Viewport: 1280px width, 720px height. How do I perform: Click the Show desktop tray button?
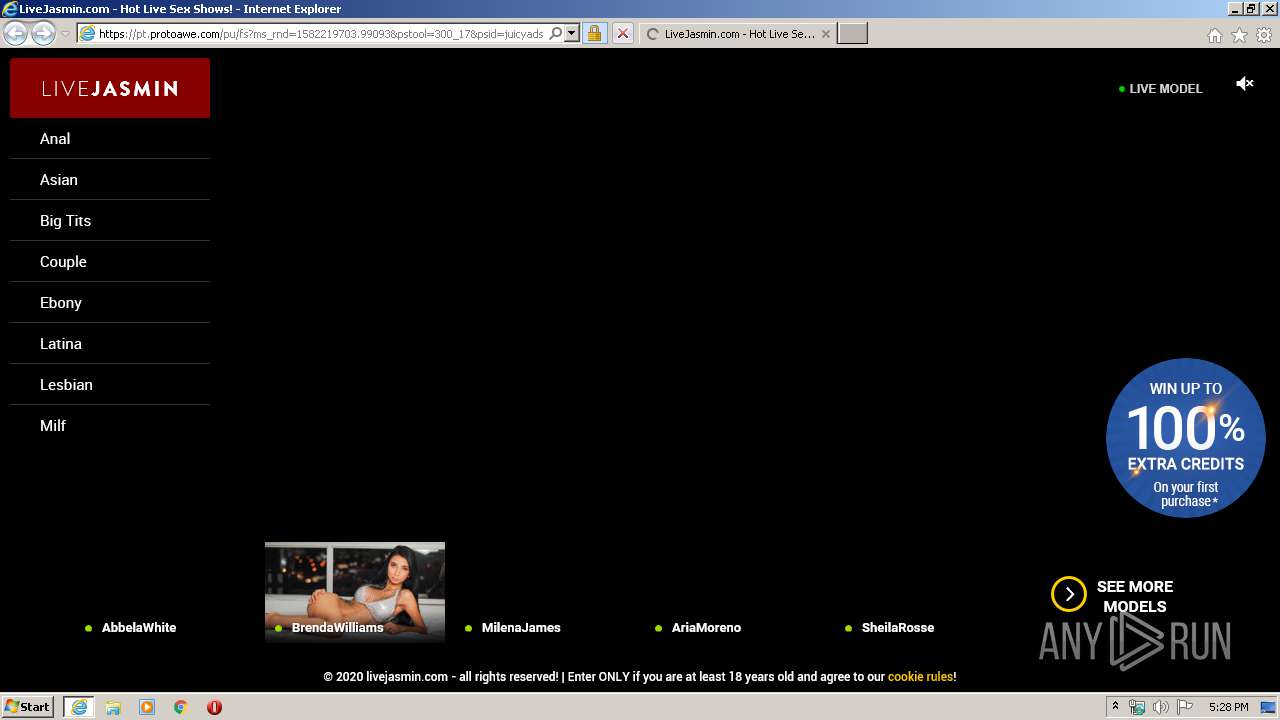click(1268, 707)
